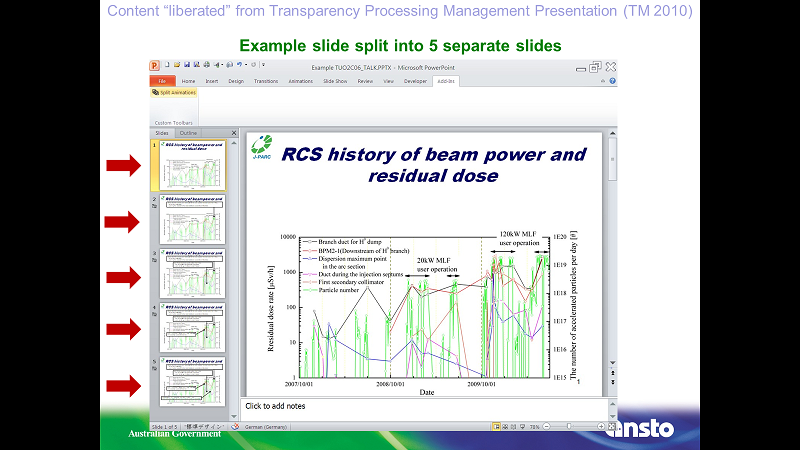Click the German (Germany) language indicator
The height and width of the screenshot is (450, 800).
262,426
